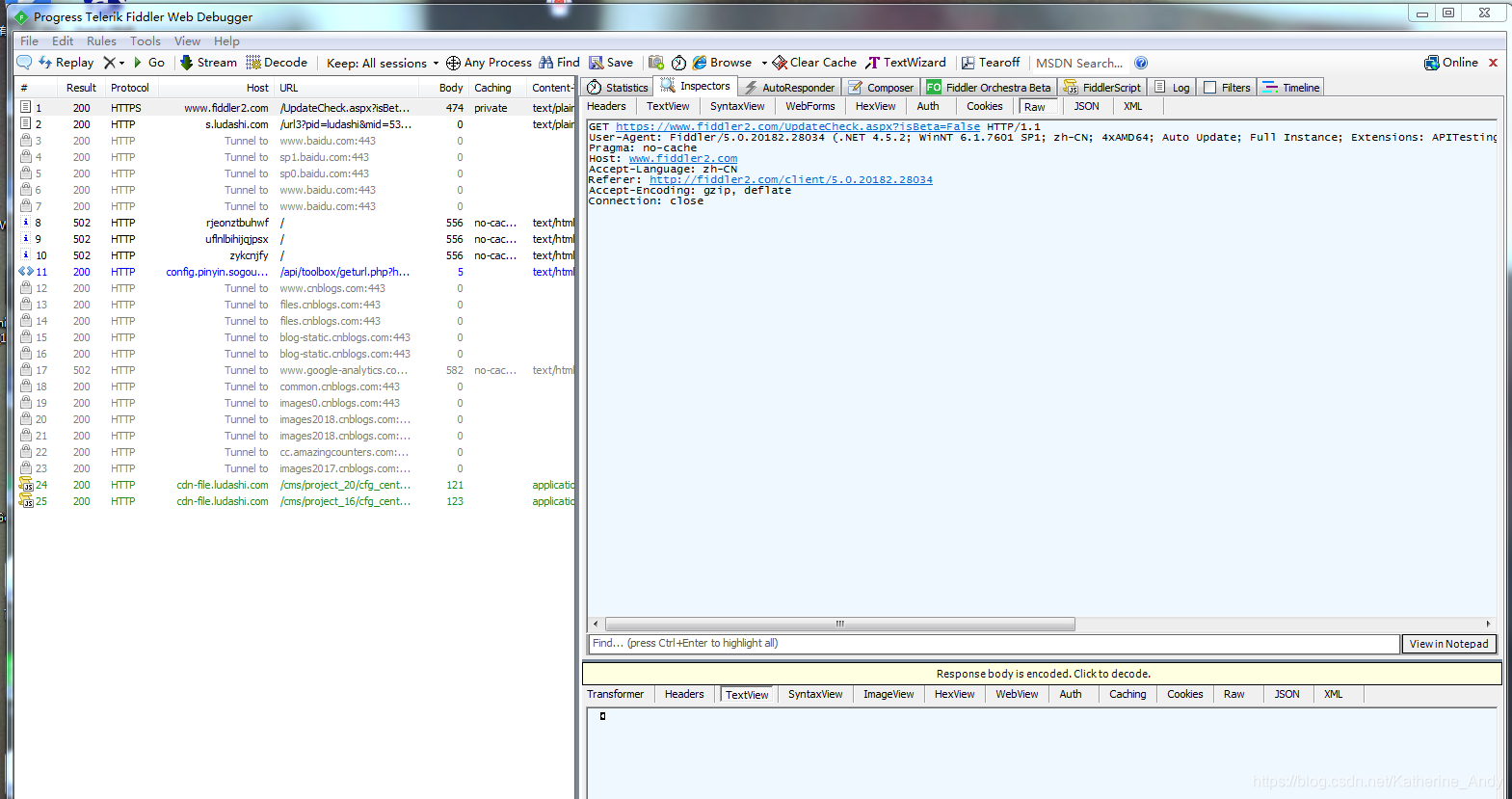
Task: Click the Any Process target icon
Action: click(x=453, y=63)
